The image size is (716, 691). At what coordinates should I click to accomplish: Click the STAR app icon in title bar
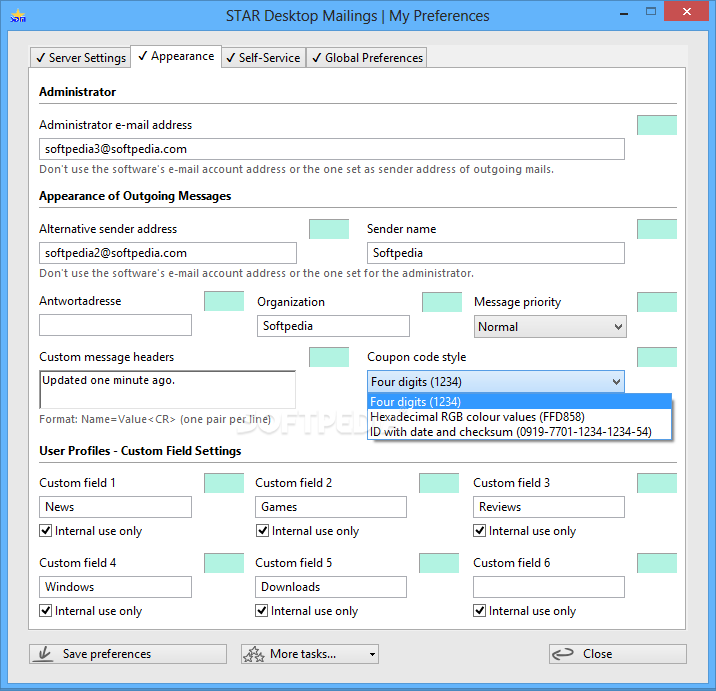point(18,16)
